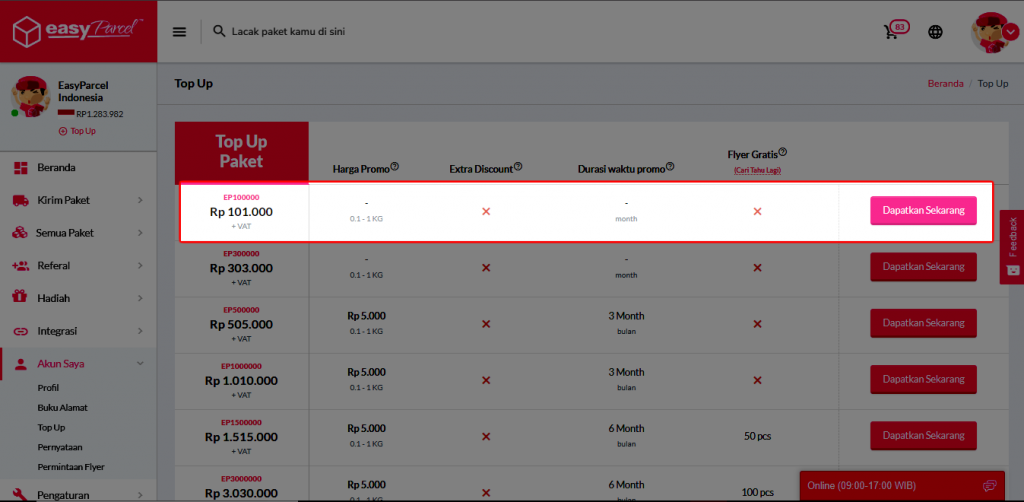The width and height of the screenshot is (1024, 502).
Task: Click the Durasi waktu promo help icon
Action: click(x=671, y=167)
